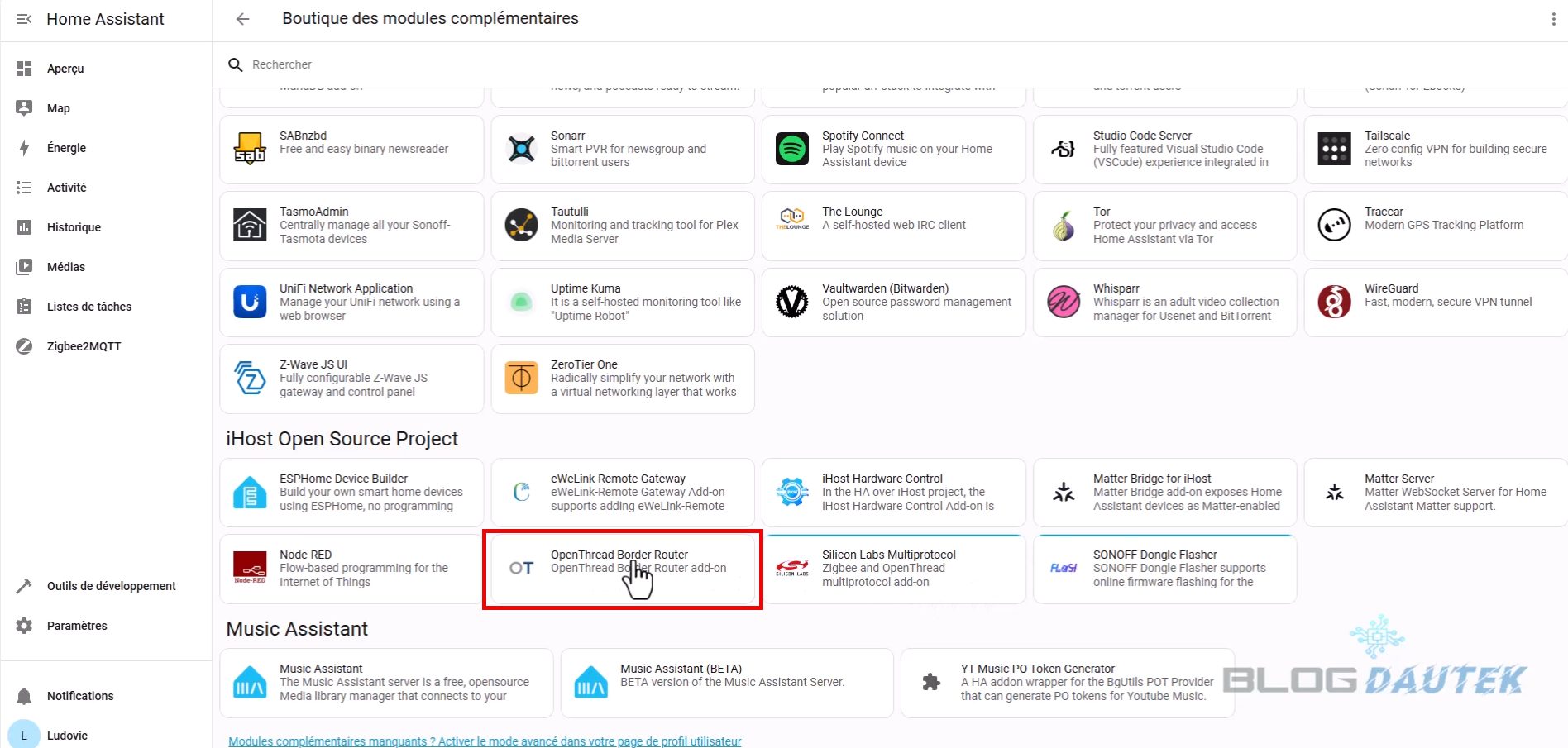This screenshot has width=1568, height=748.
Task: Open Aperçu in the sidebar
Action: click(65, 69)
